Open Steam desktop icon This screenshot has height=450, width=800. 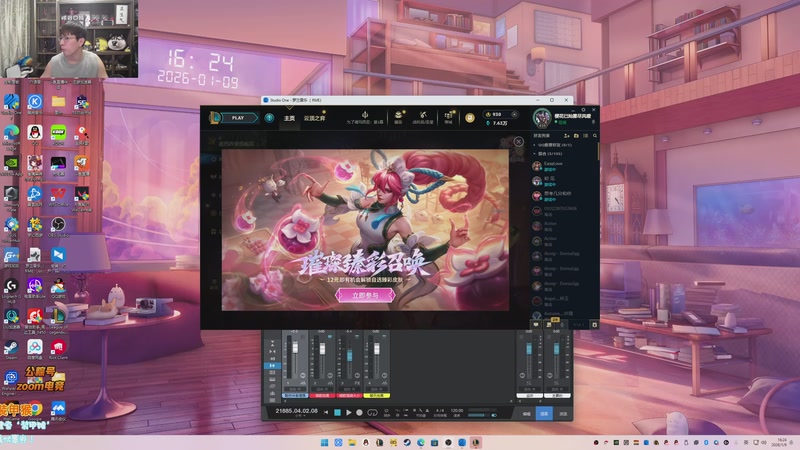coord(11,349)
